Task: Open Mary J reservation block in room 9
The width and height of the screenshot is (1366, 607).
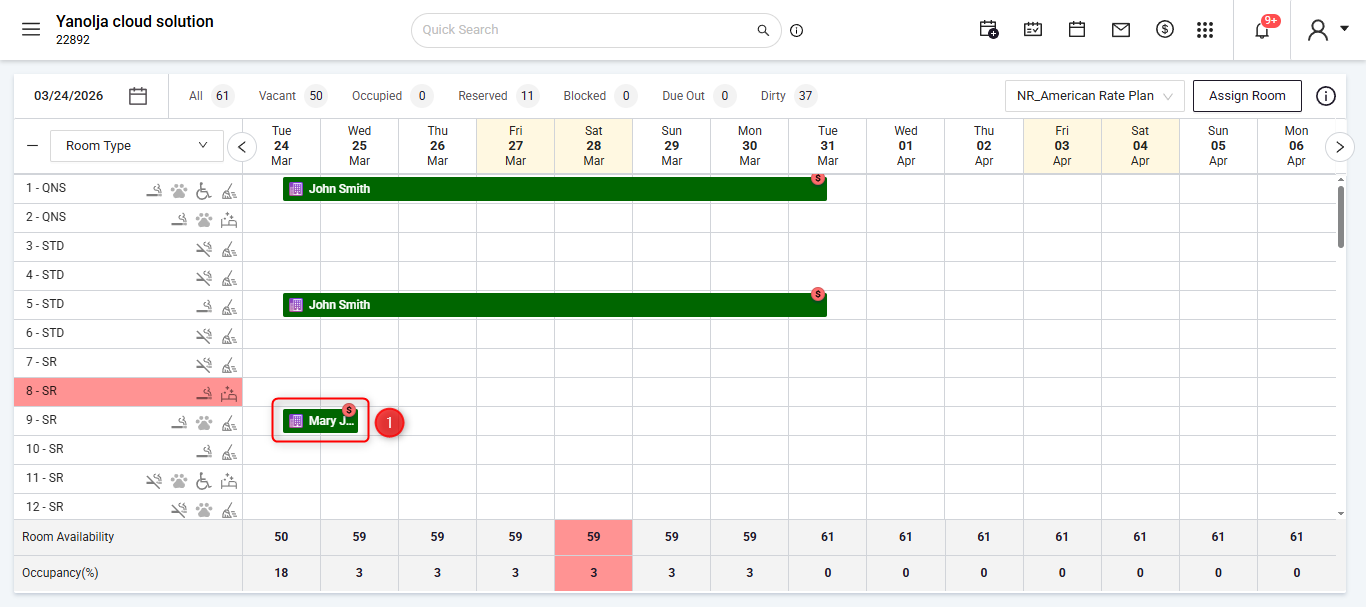Action: click(x=320, y=421)
